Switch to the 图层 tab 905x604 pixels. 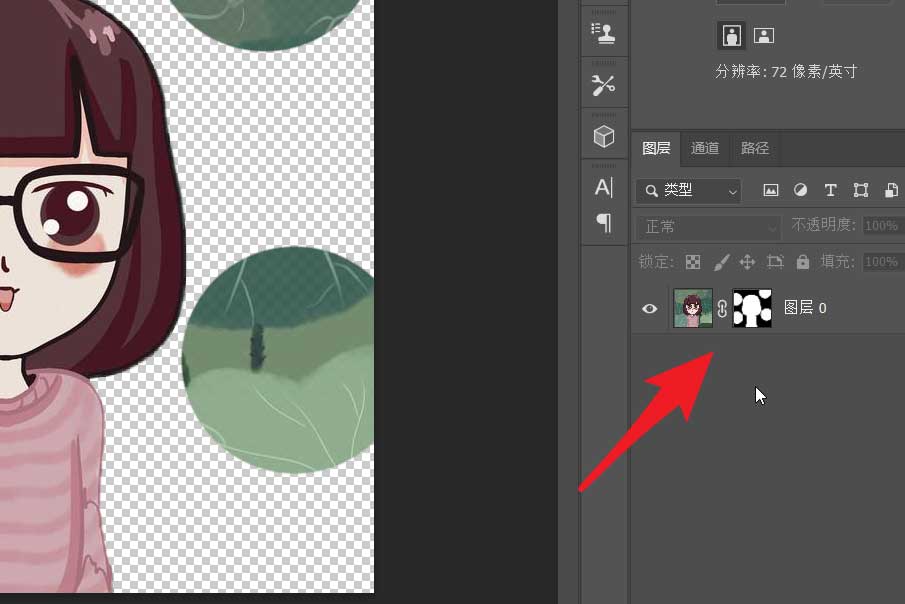[656, 148]
